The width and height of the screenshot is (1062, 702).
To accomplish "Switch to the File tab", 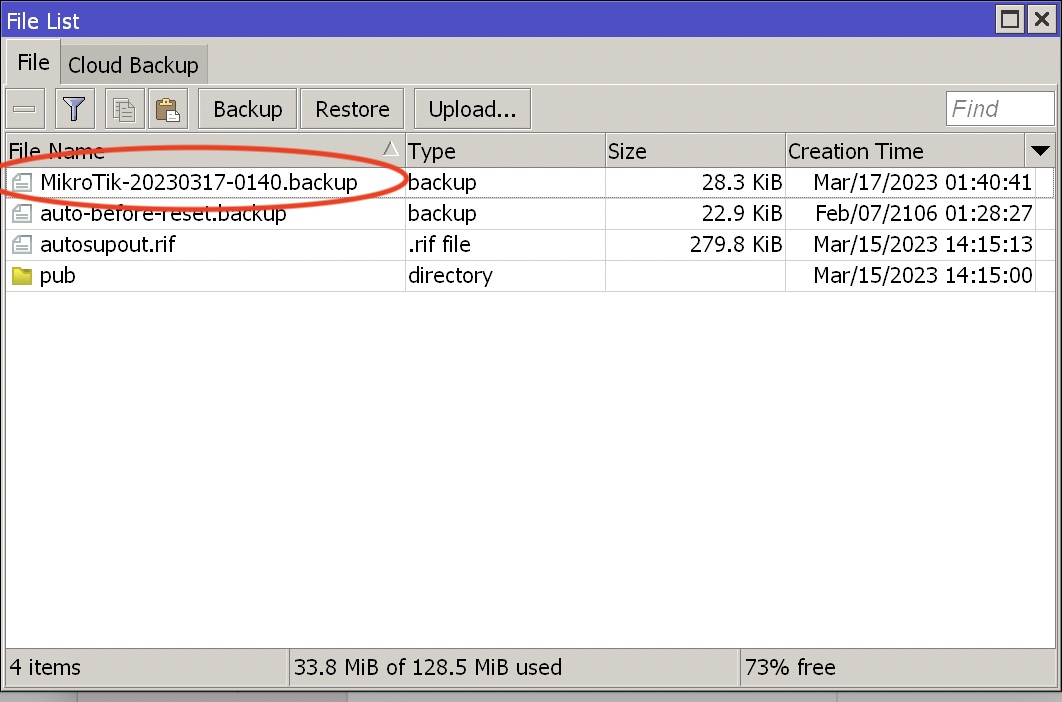I will coord(33,62).
